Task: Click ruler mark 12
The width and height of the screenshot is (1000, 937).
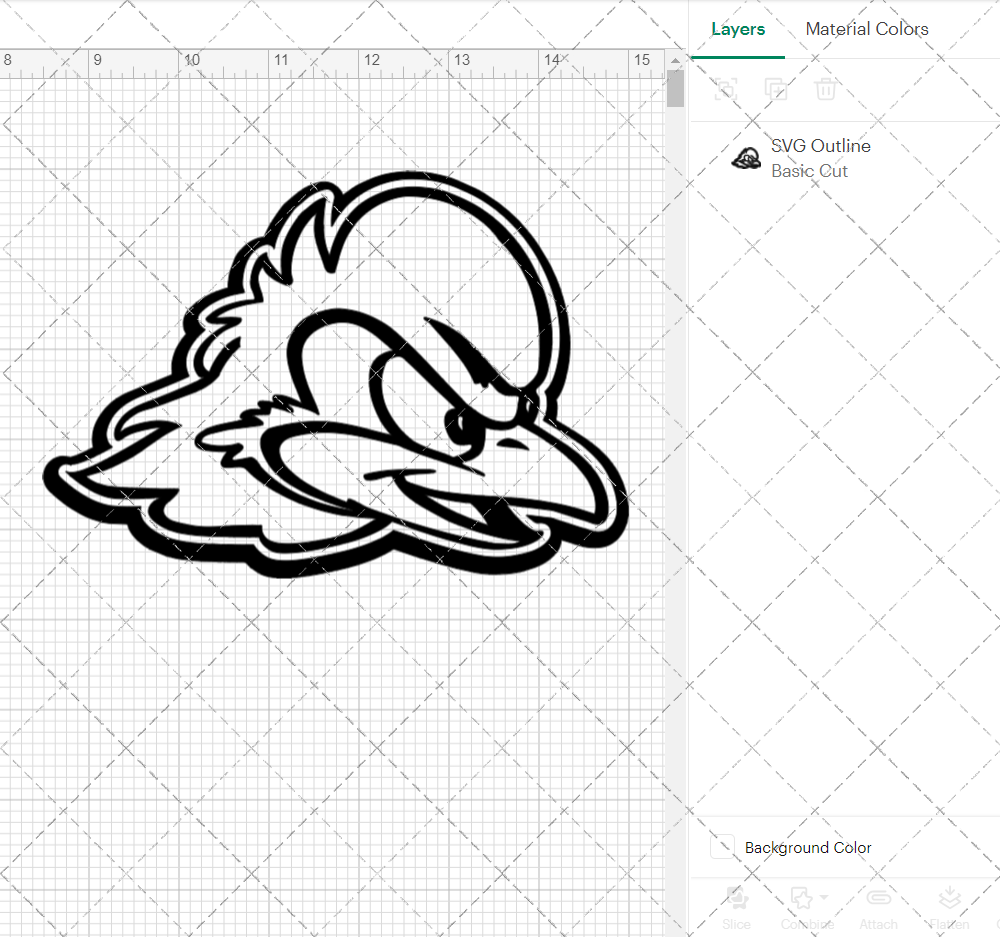Action: (372, 60)
